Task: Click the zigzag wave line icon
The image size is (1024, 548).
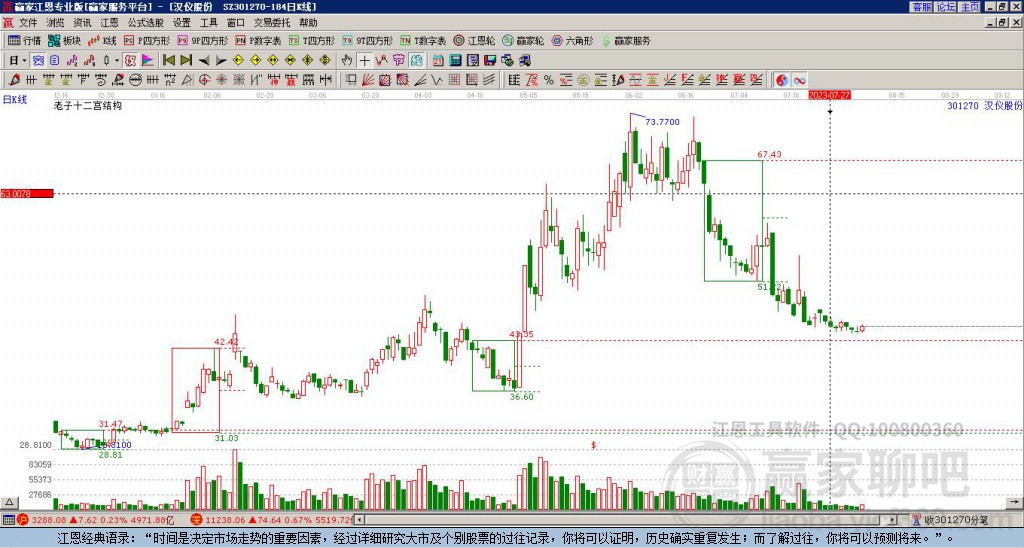Action: (381, 61)
